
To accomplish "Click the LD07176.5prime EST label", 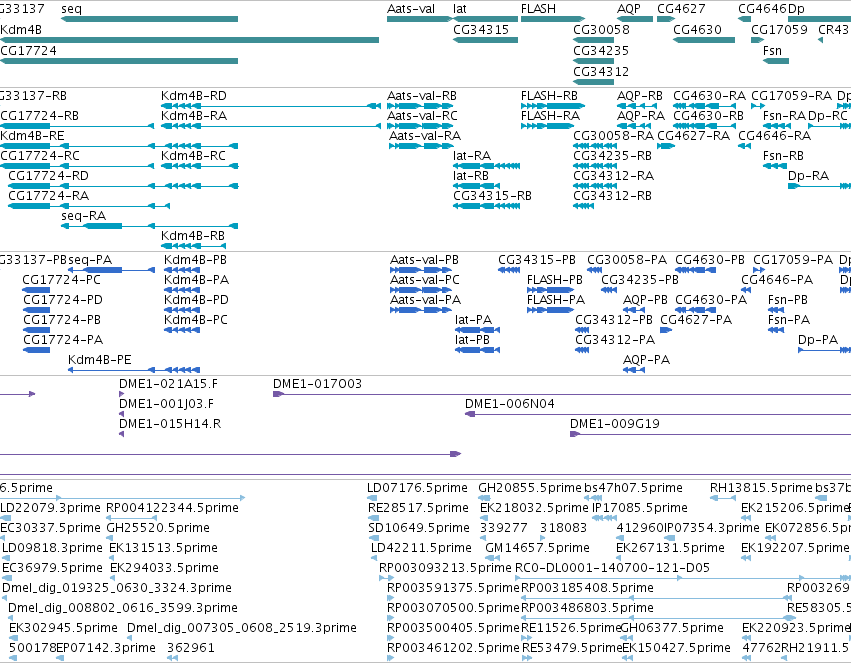I will (x=417, y=488).
